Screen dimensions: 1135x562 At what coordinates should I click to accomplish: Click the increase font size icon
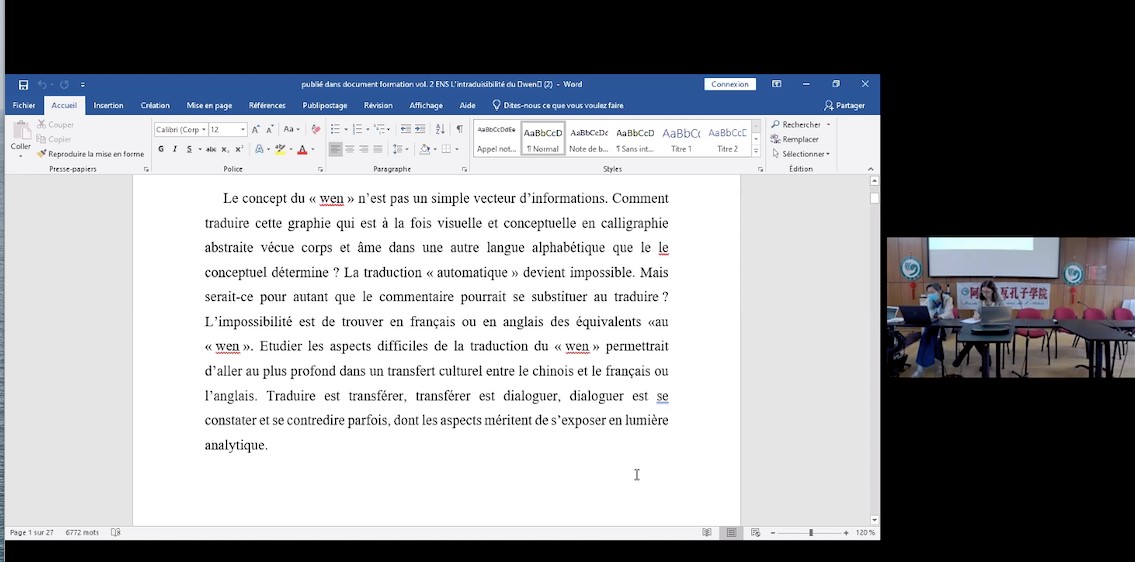click(256, 129)
